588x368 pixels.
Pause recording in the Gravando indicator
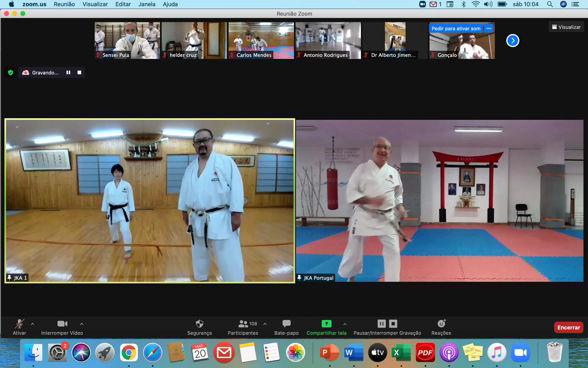click(68, 72)
